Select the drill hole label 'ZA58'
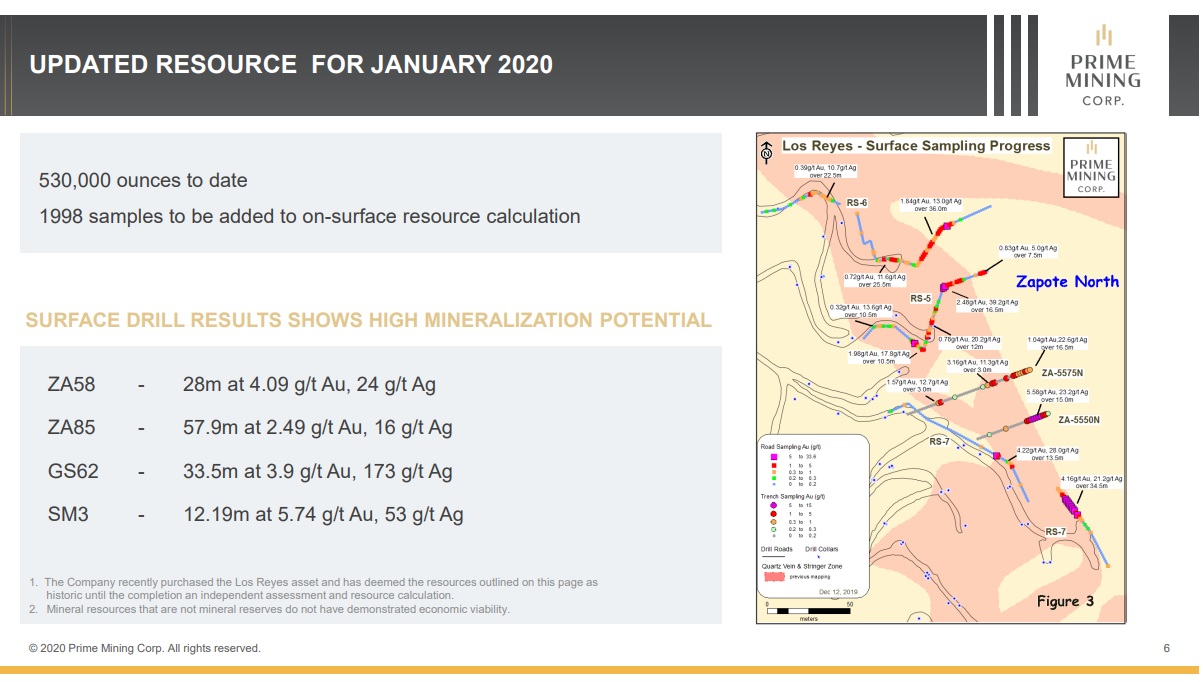Image resolution: width=1203 pixels, height=682 pixels. click(x=71, y=384)
